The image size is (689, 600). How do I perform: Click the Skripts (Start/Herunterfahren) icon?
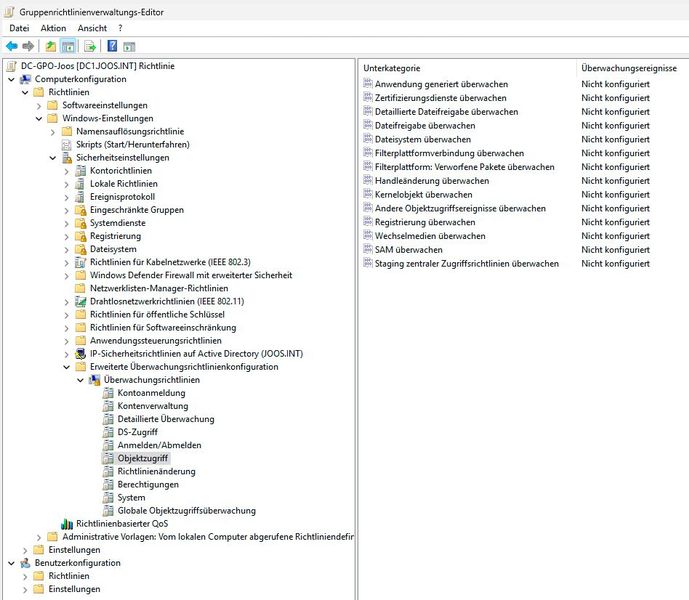[66, 144]
